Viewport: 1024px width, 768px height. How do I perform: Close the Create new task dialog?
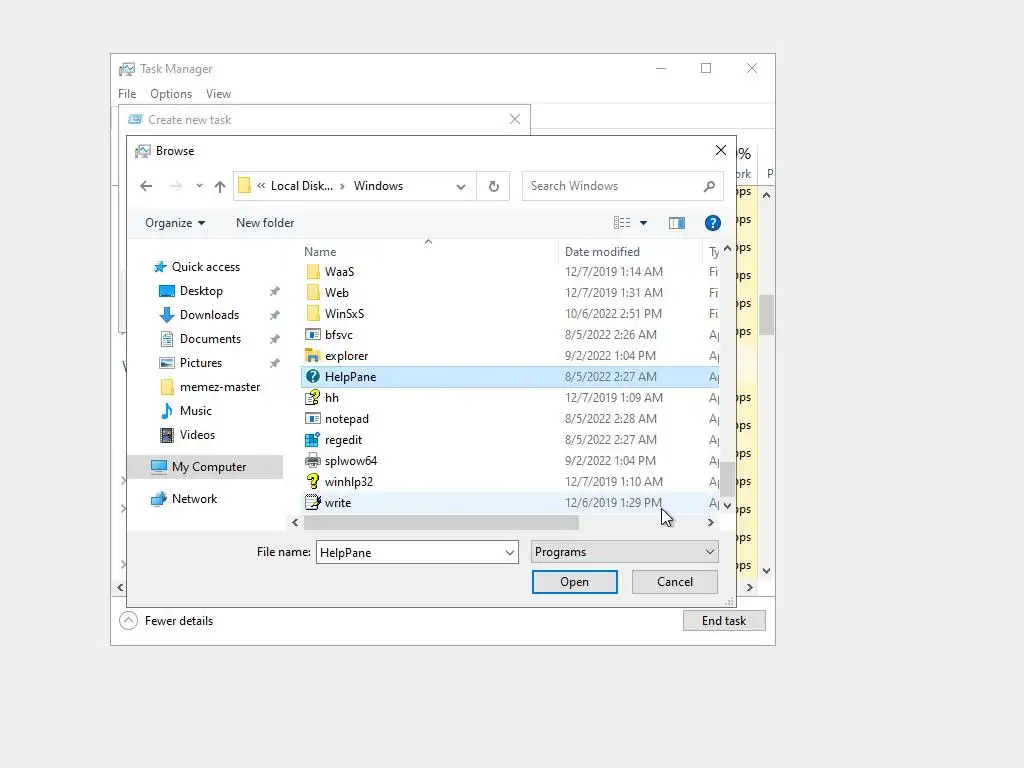[515, 119]
